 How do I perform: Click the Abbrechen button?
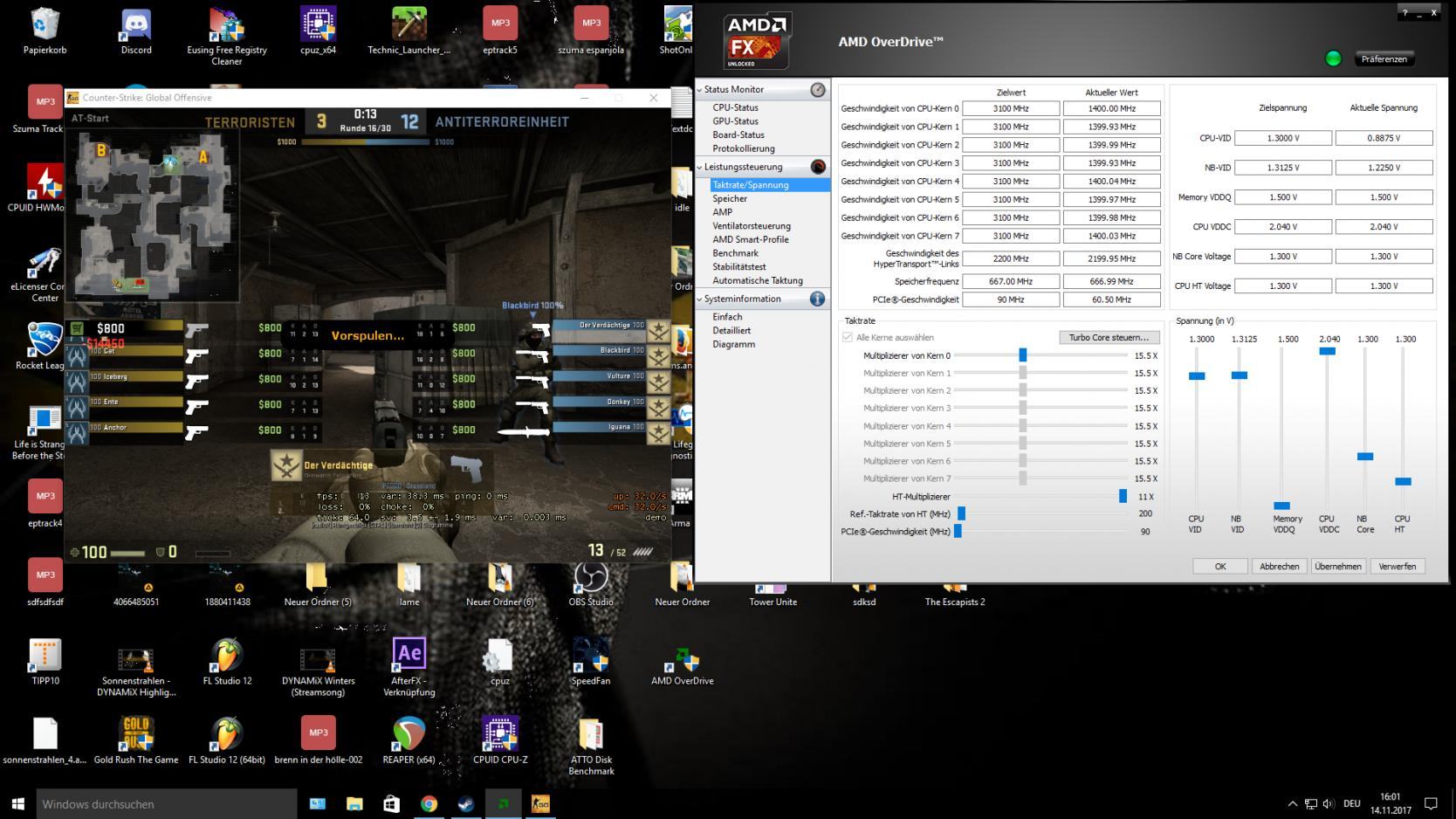click(x=1279, y=567)
